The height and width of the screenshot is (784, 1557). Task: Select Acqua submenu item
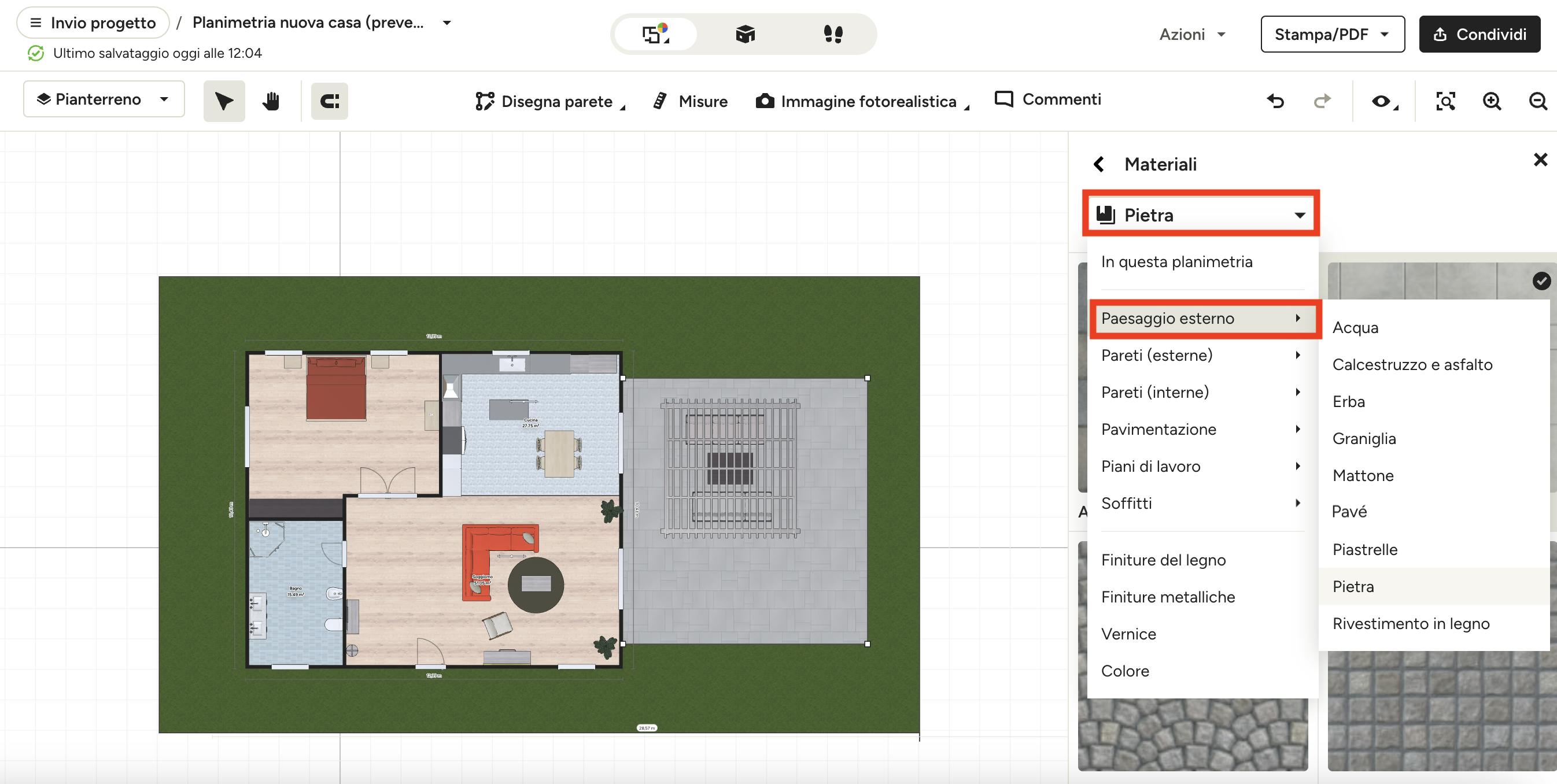[1434, 327]
